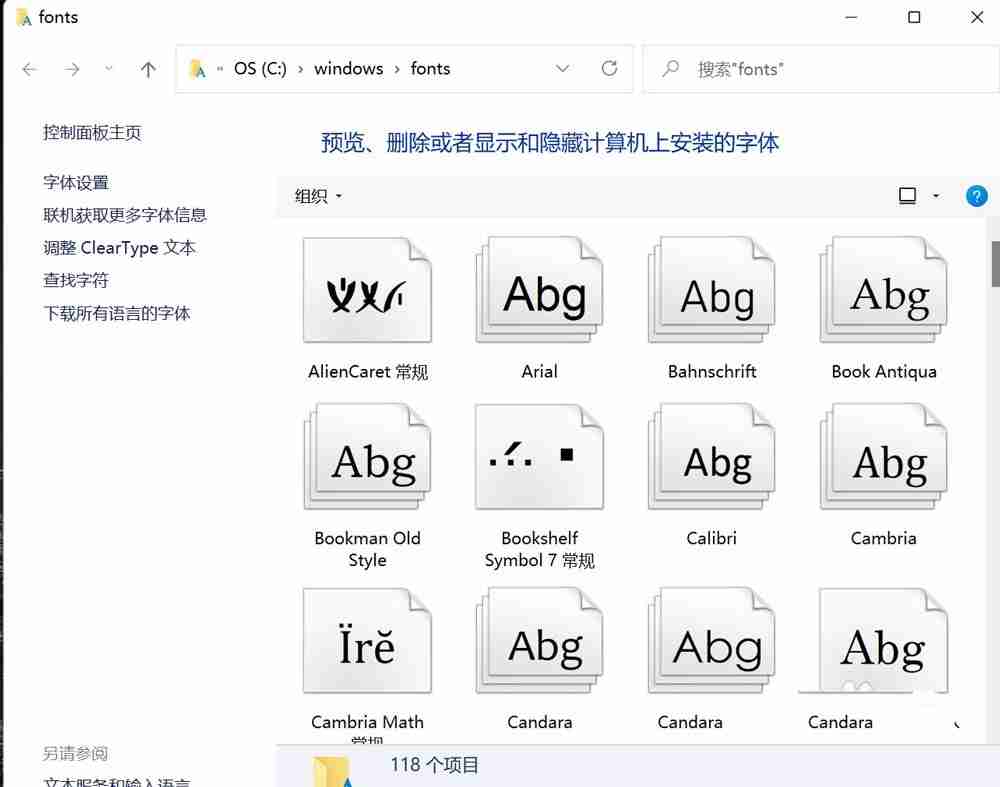This screenshot has width=1000, height=787.
Task: Navigate to windows in the breadcrumb
Action: tap(348, 68)
